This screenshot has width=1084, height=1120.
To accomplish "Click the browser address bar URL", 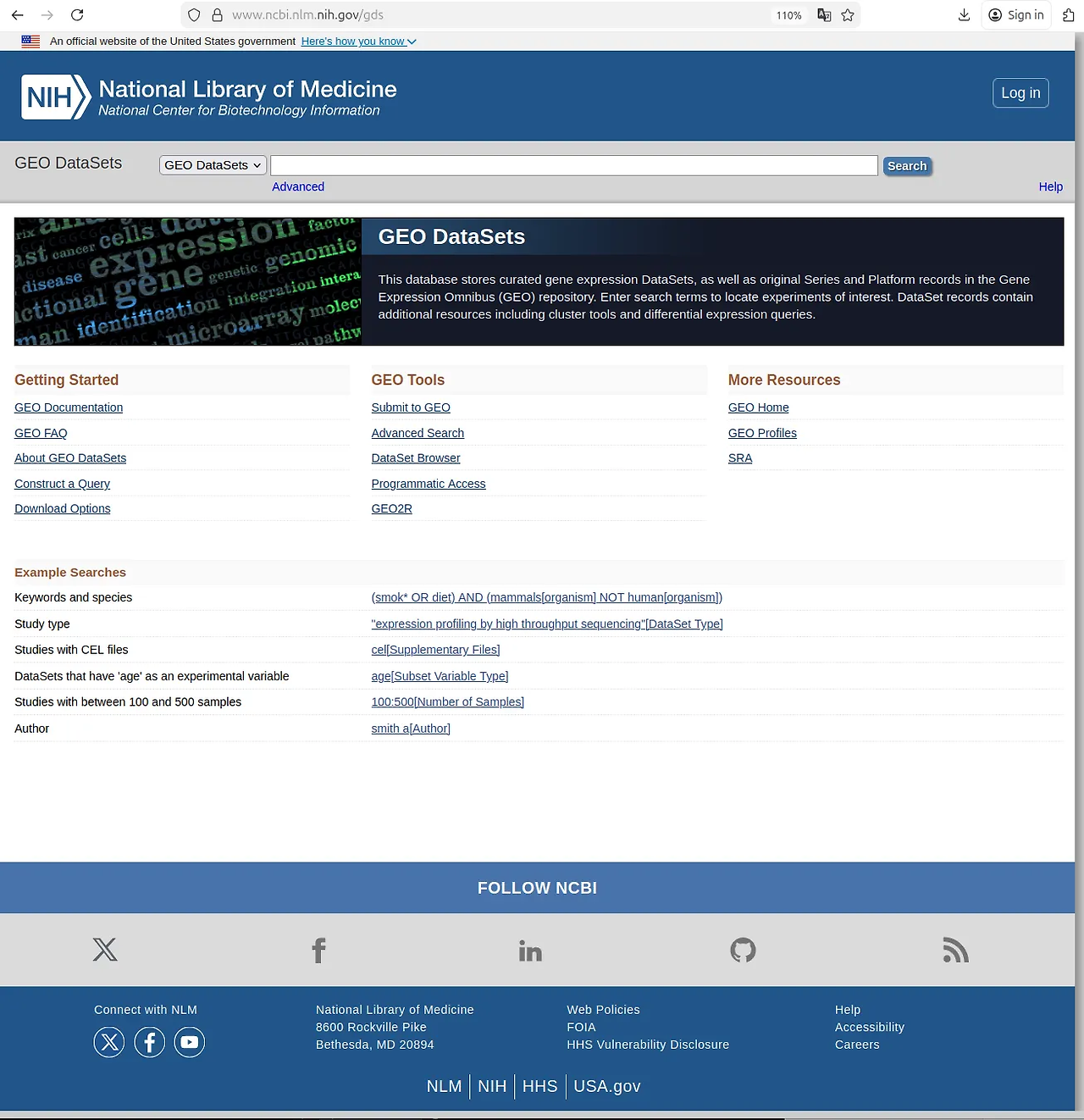I will 308,15.
